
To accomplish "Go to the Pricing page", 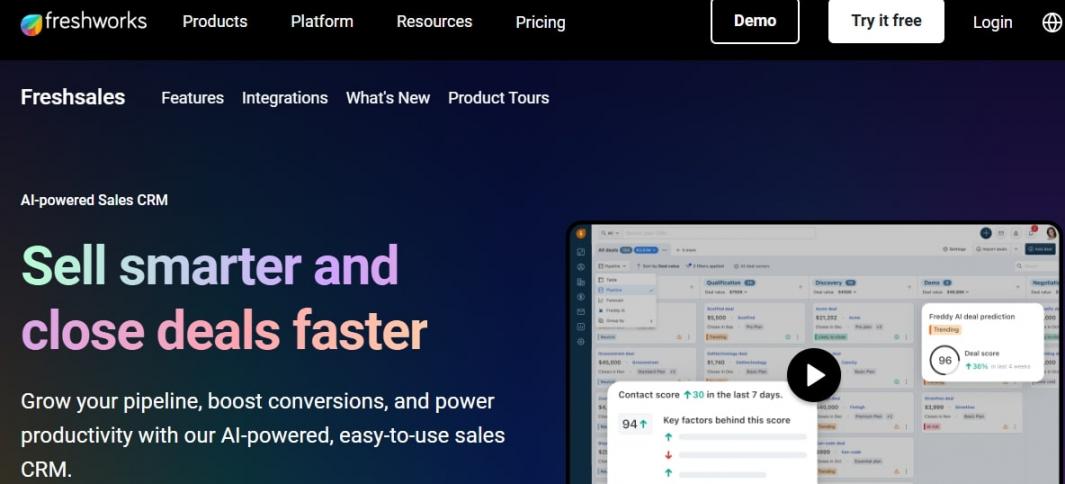I will click(x=540, y=22).
